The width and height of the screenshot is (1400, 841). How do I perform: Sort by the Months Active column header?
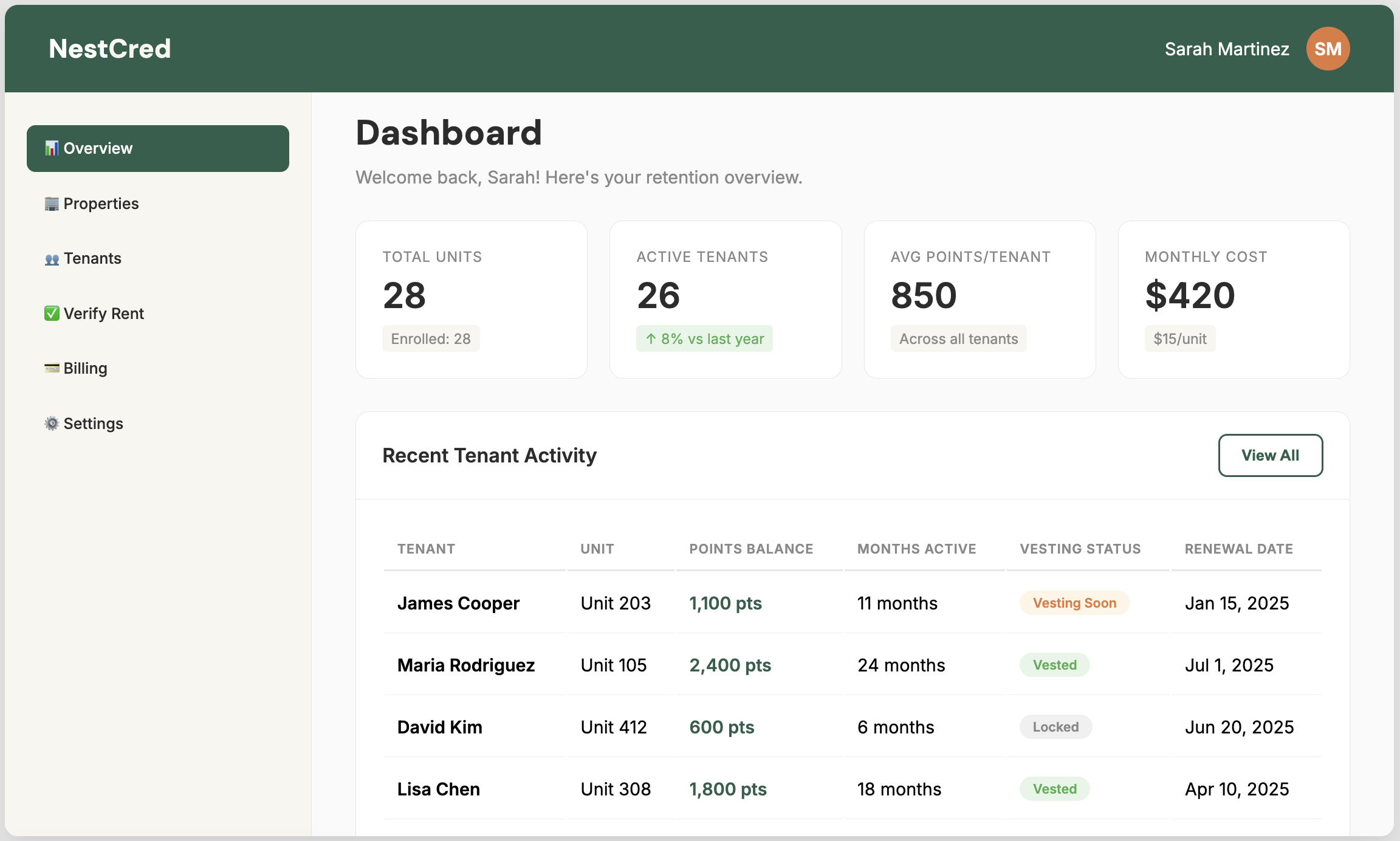(916, 548)
